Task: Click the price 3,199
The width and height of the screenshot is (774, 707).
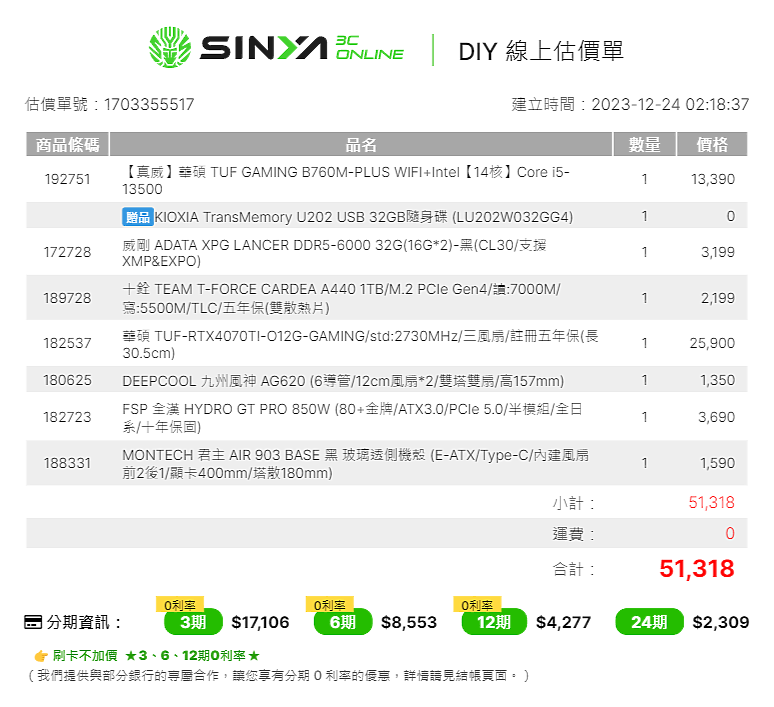Action: point(718,252)
